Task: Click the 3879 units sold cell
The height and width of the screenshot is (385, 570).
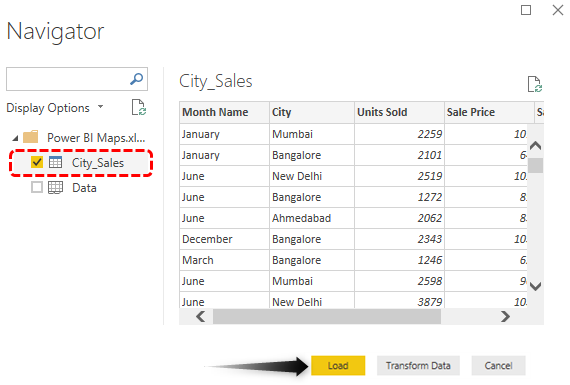Action: point(400,300)
